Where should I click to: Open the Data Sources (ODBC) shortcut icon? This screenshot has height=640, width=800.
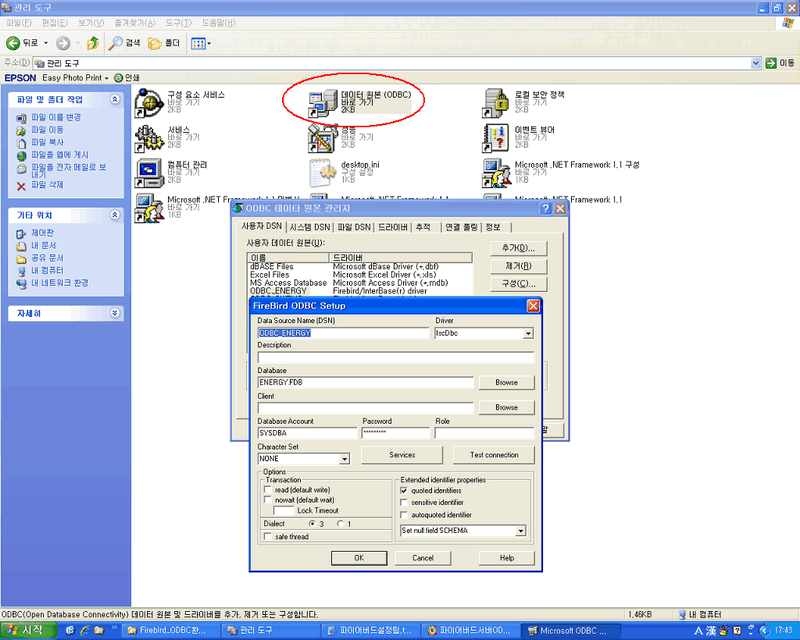322,103
